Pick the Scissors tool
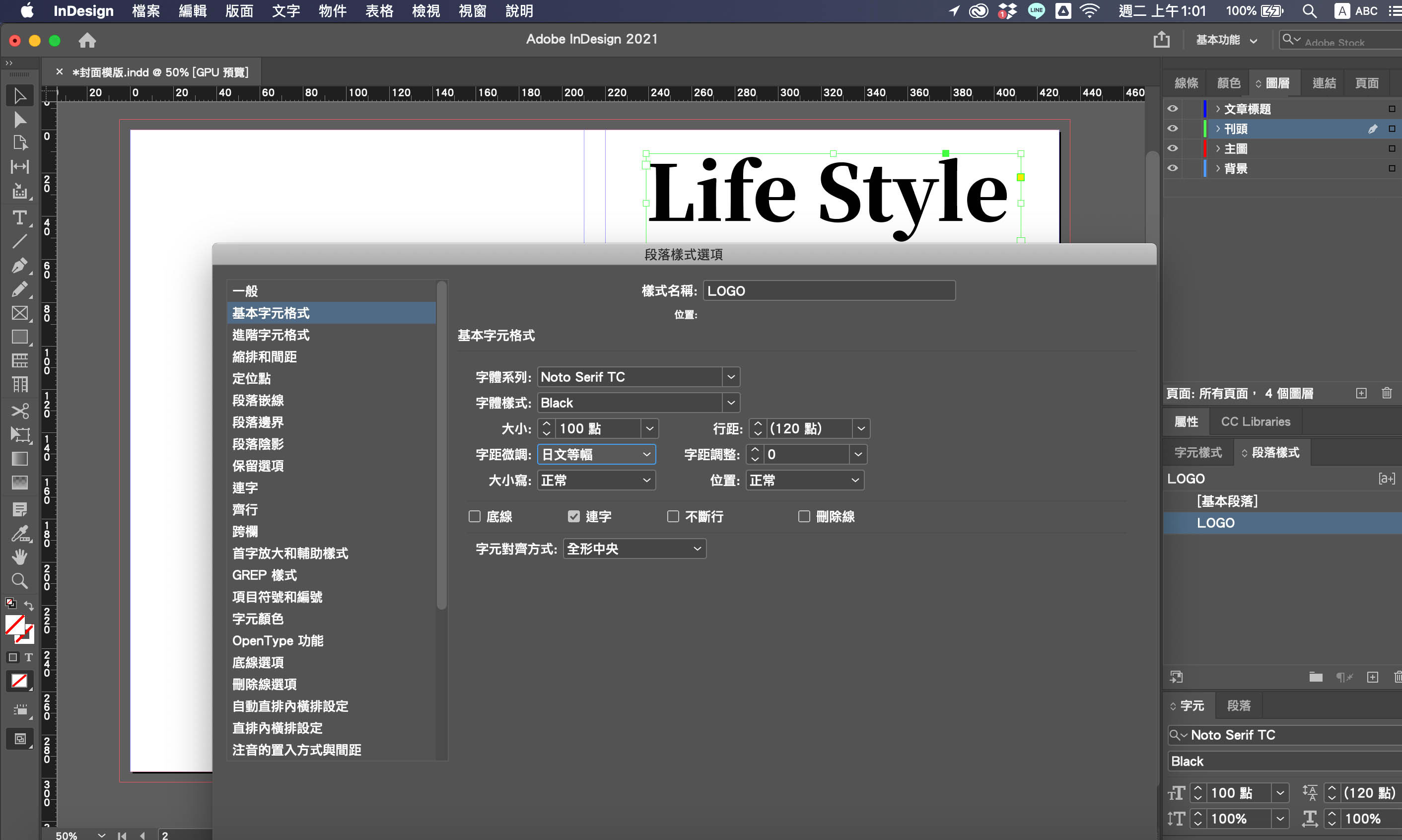 coord(19,411)
